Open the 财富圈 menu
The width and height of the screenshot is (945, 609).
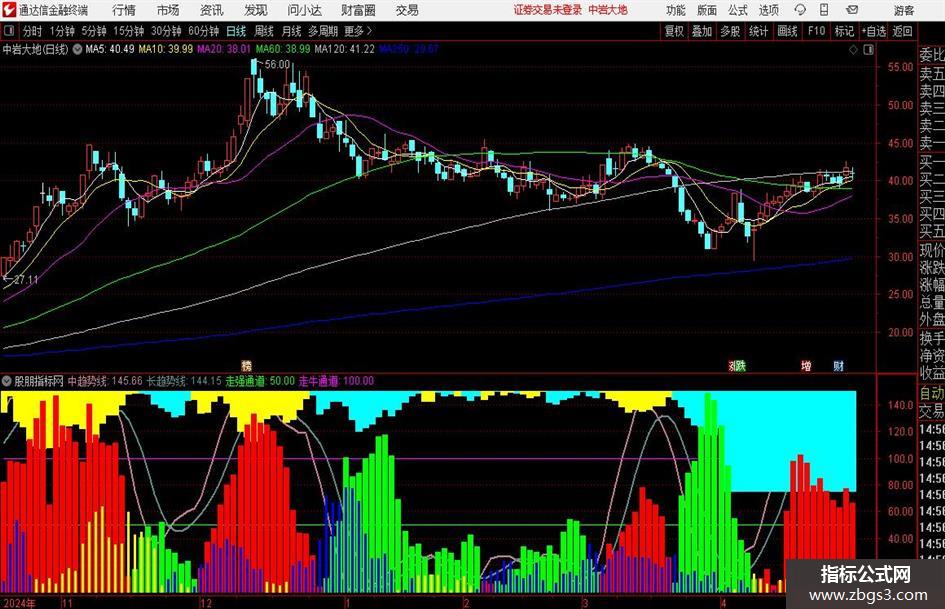click(x=358, y=10)
